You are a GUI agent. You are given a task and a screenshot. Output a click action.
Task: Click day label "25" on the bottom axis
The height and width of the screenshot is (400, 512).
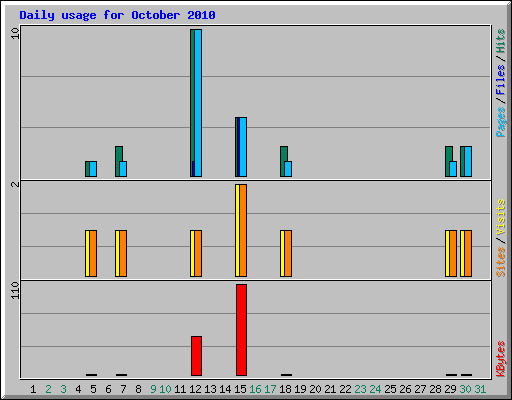[390, 389]
